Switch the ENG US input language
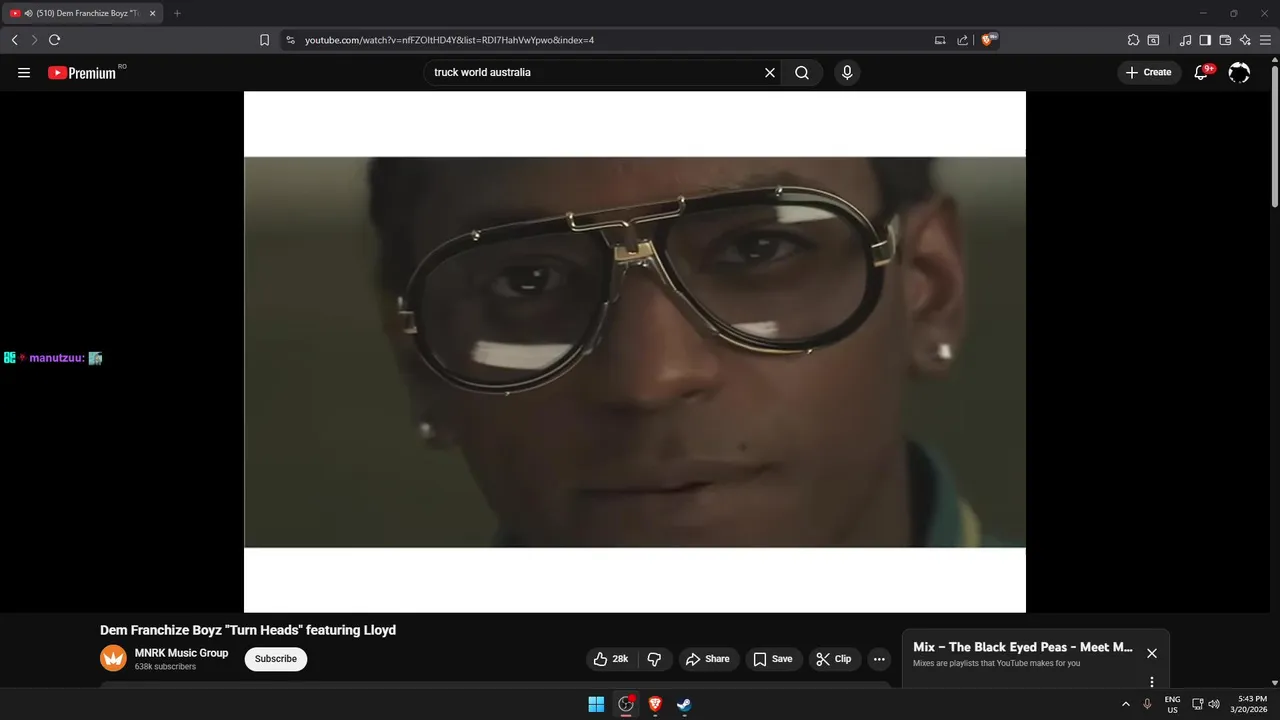The image size is (1280, 720). (x=1172, y=704)
